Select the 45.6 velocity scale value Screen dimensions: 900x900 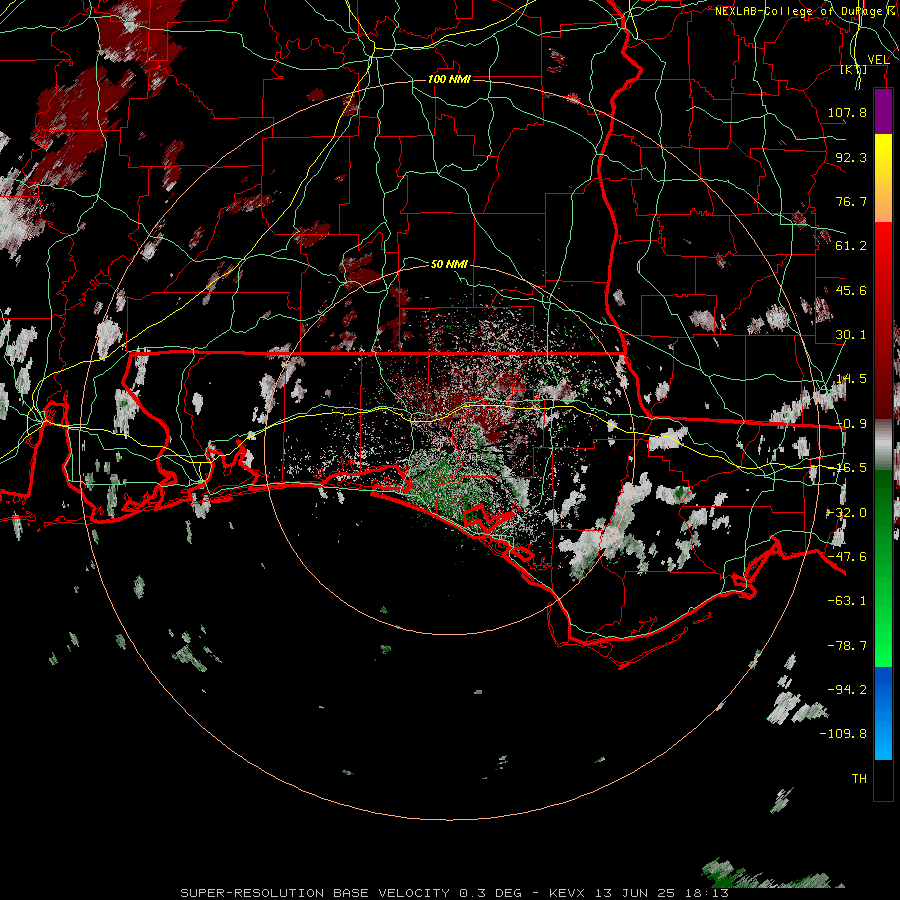click(x=851, y=290)
